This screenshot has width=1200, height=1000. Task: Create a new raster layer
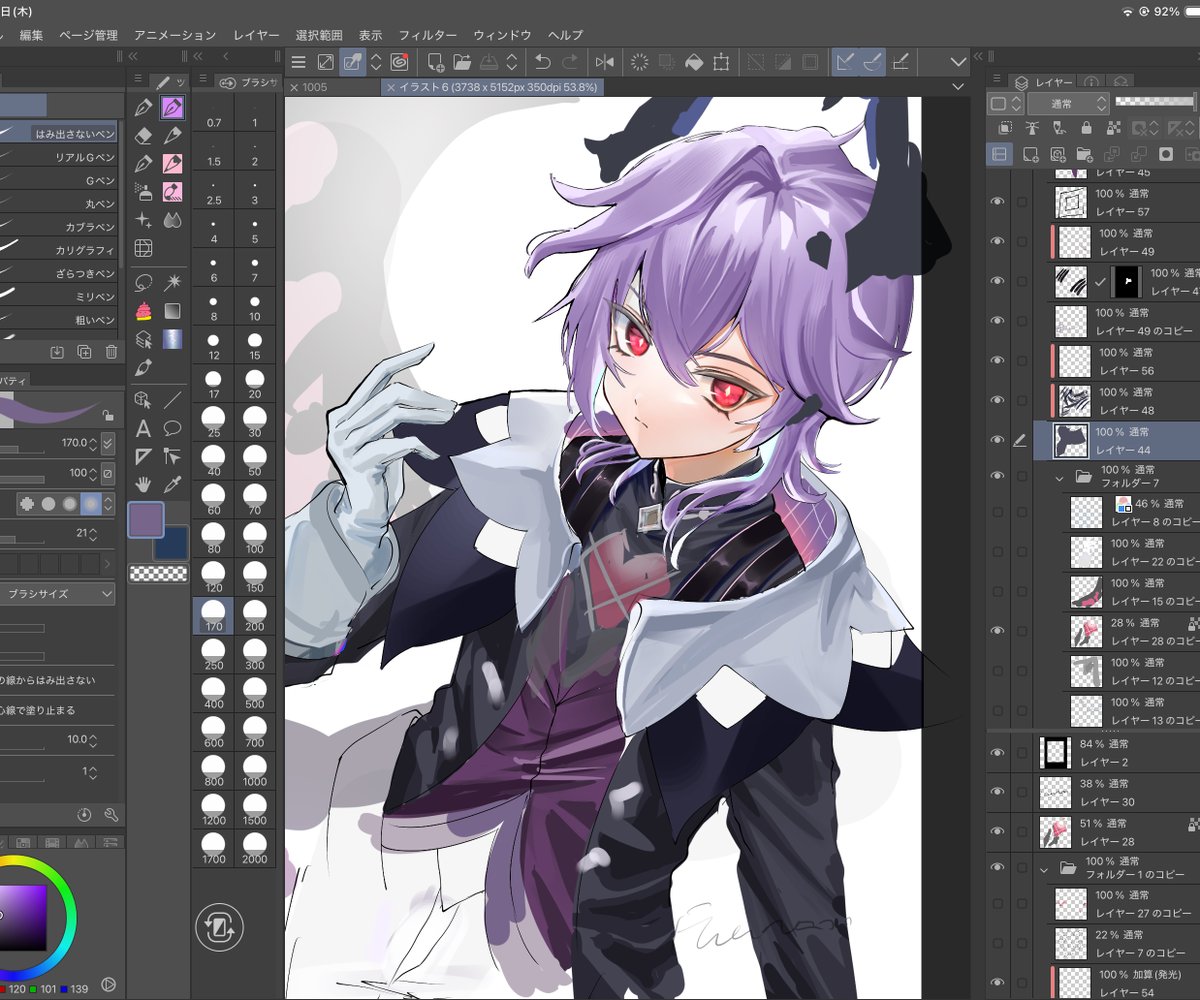(1030, 154)
